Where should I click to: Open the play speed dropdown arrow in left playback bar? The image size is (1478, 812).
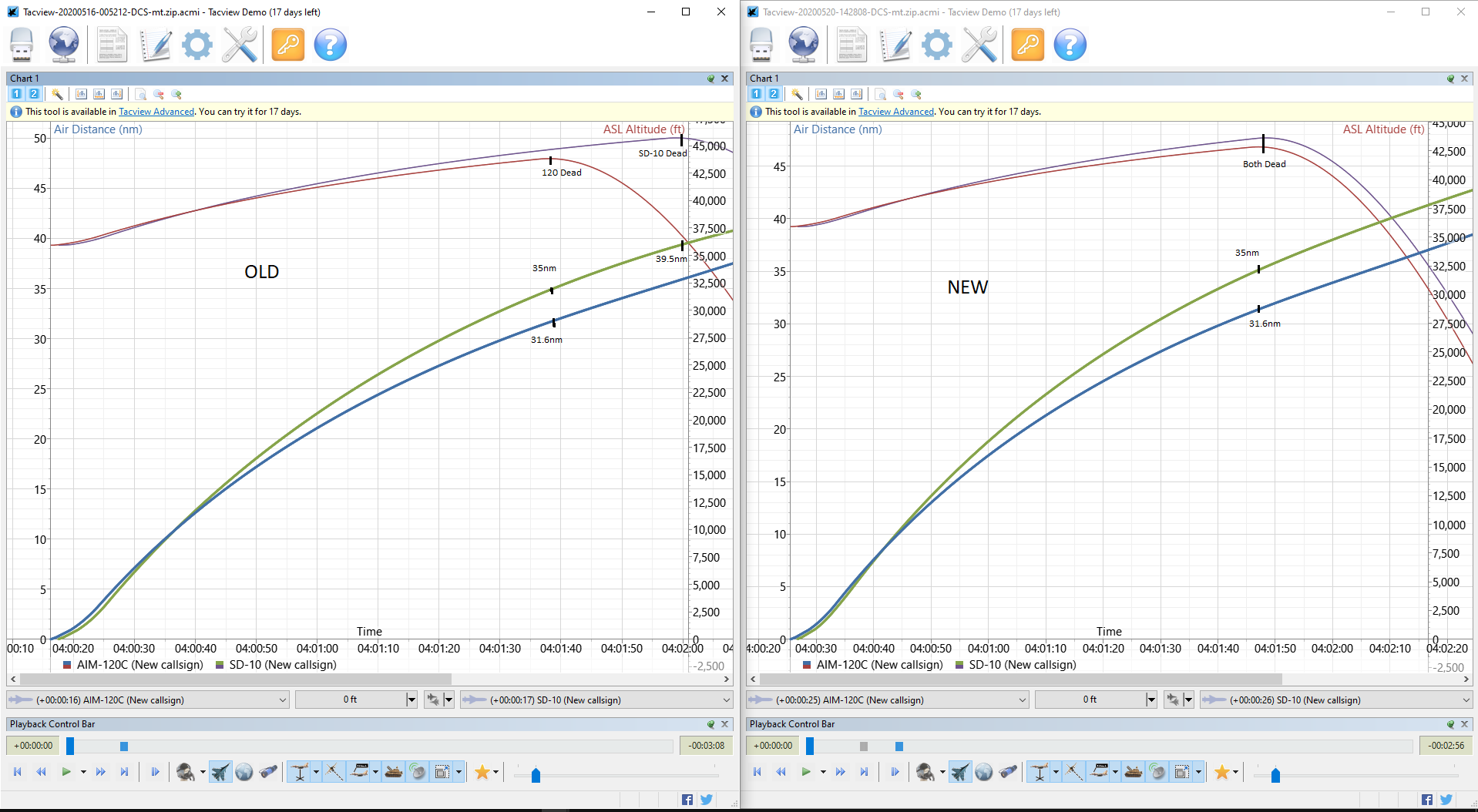click(83, 772)
